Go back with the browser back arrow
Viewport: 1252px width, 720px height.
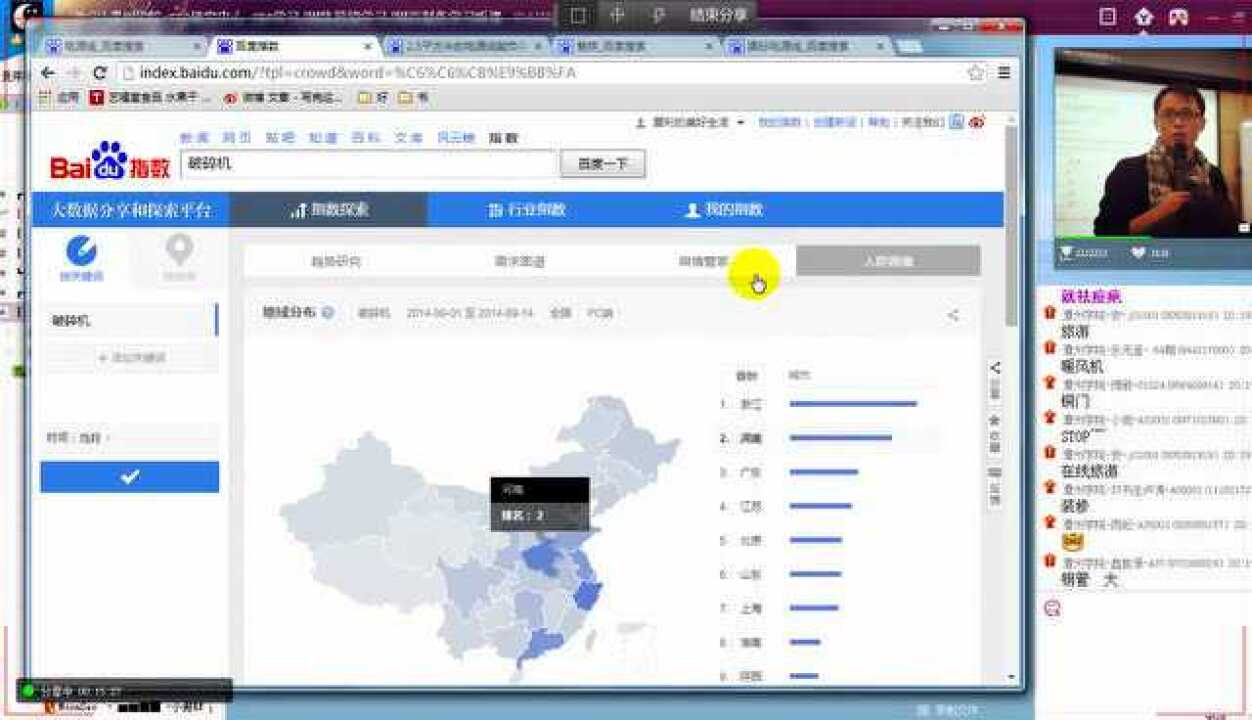tap(48, 73)
